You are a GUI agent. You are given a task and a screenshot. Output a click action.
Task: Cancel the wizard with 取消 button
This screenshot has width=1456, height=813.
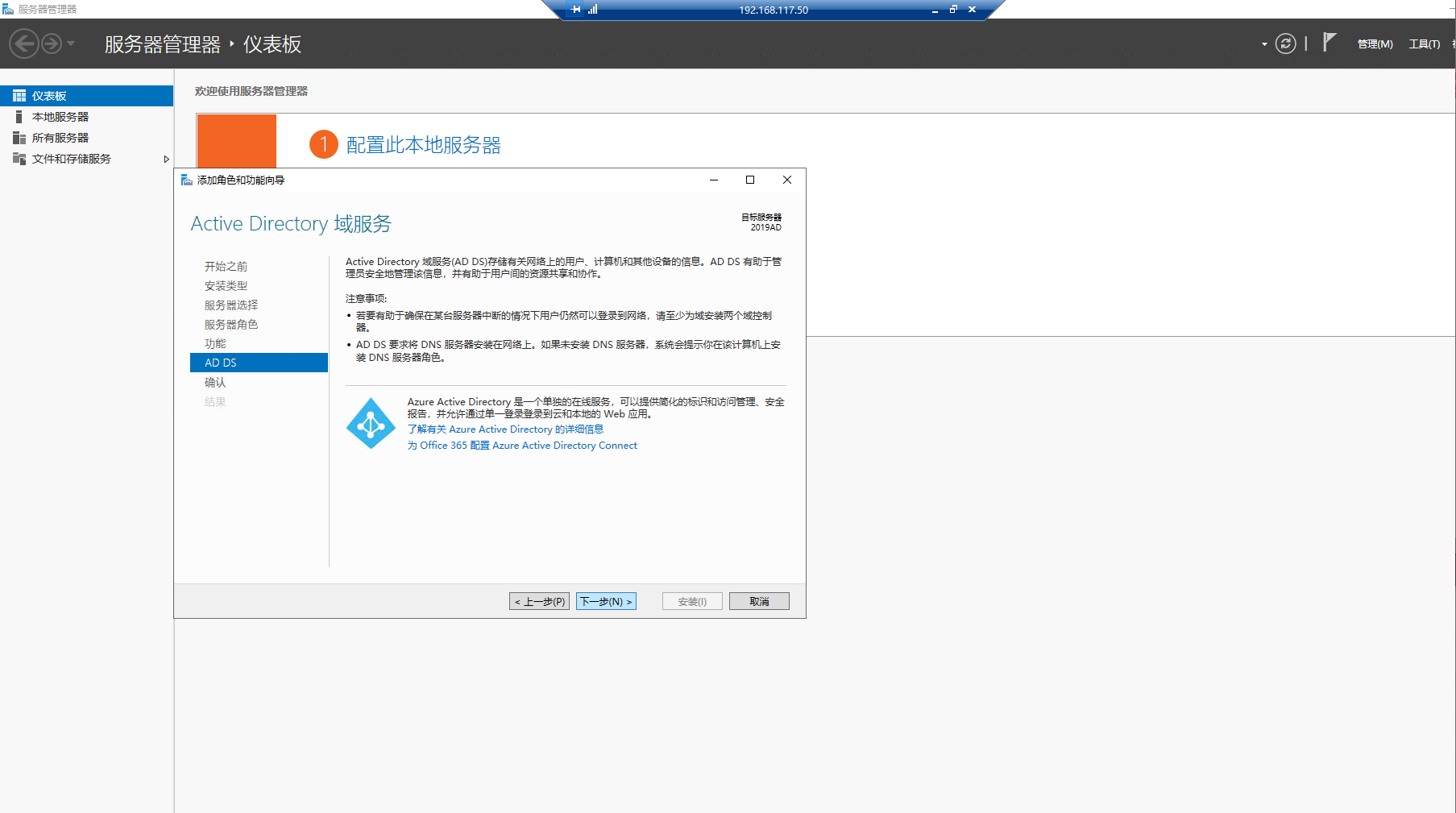(x=759, y=601)
